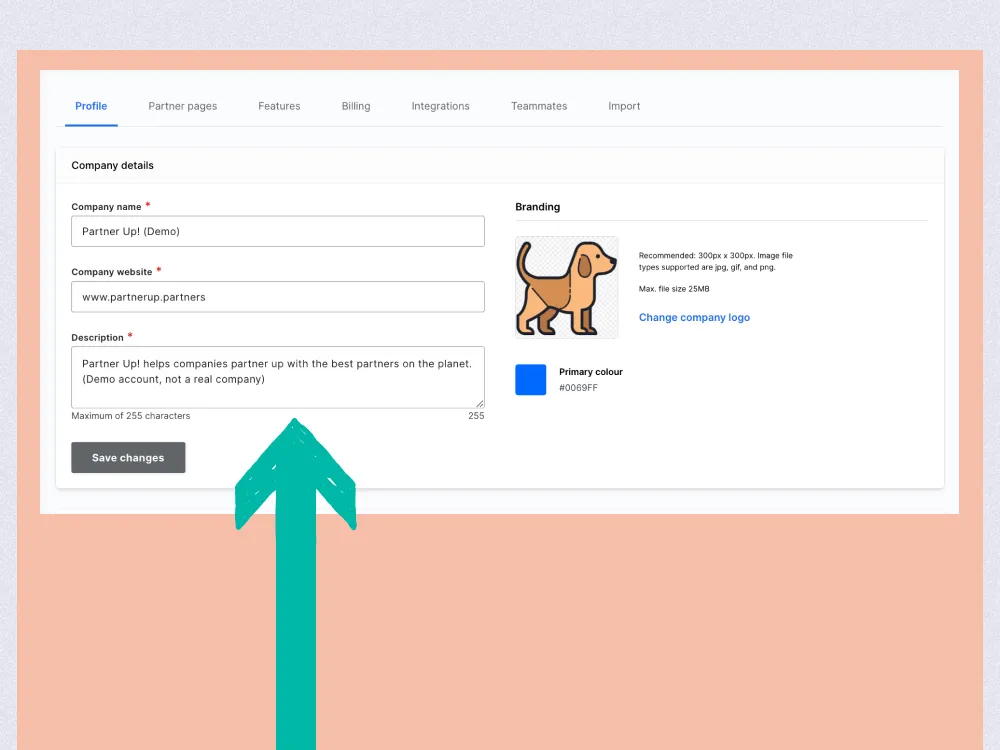Click the Company name input field
Screen dimensions: 1000x750
[x=277, y=231]
